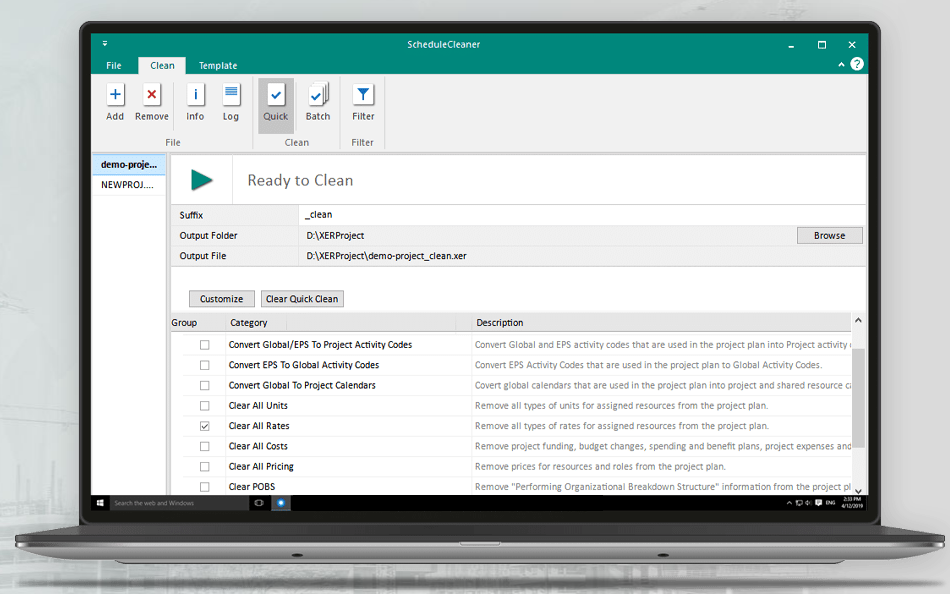The width and height of the screenshot is (950, 594).
Task: Click the Output Folder path field
Action: tap(548, 235)
